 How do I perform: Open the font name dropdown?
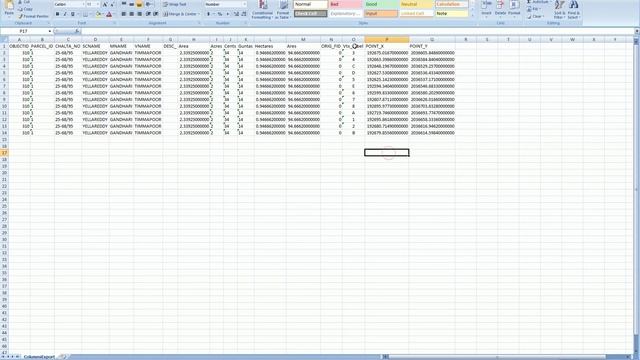coord(83,4)
